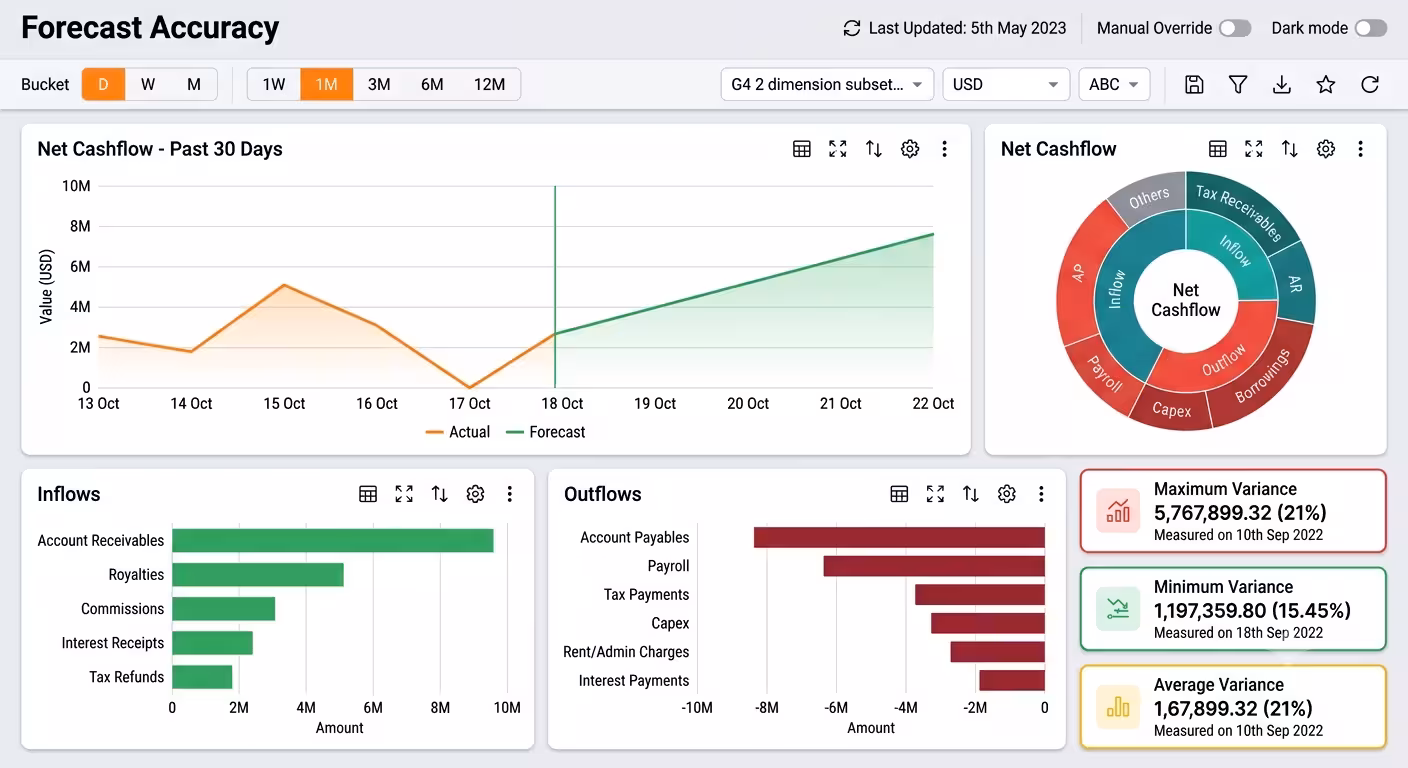Screen dimensions: 1408x768
Task: Click the Payroll outflow bar
Action: coord(934,566)
